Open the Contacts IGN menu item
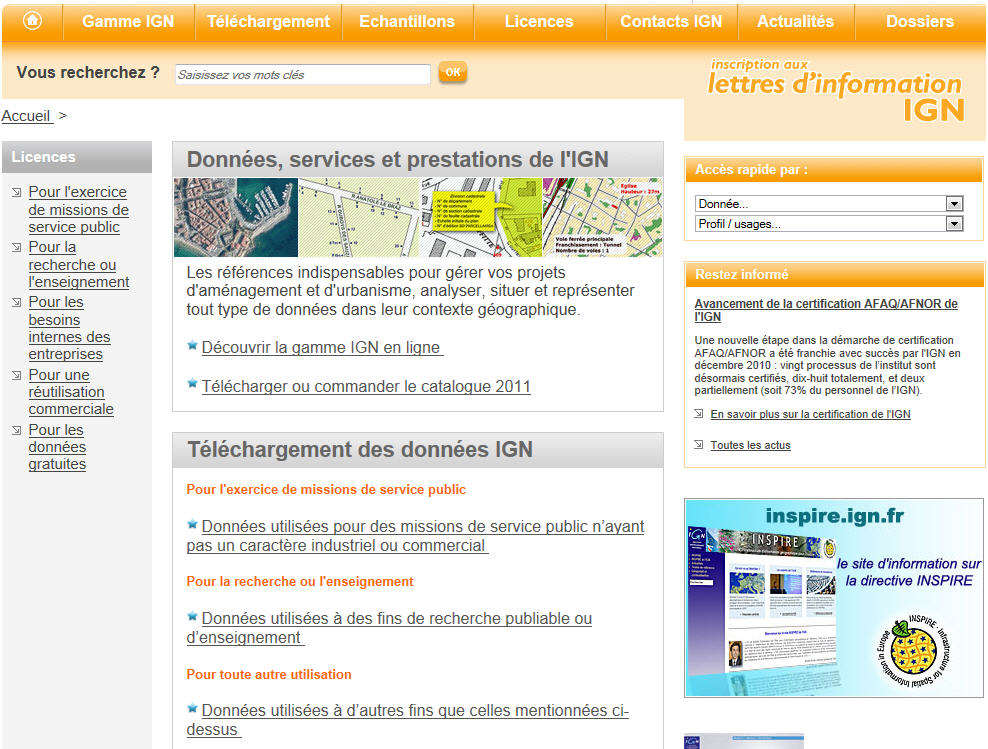 click(670, 21)
